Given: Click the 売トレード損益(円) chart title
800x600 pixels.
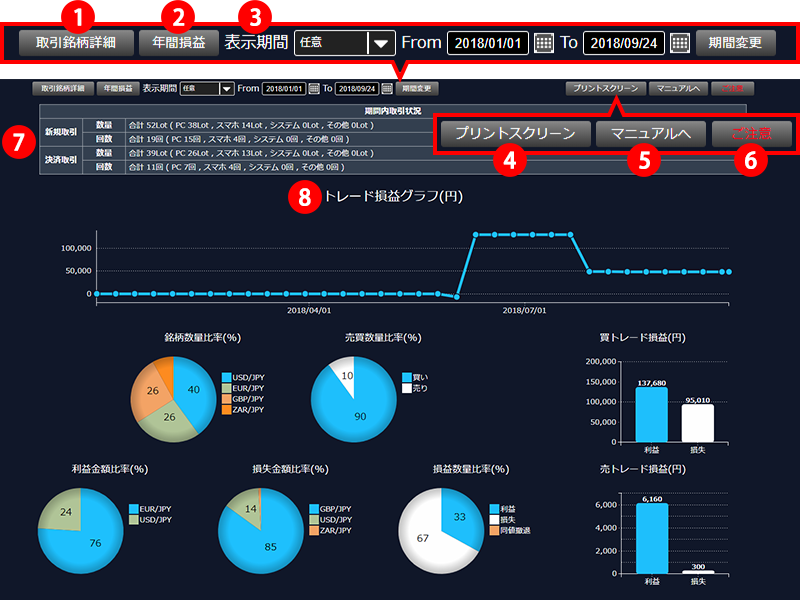Looking at the screenshot, I should [642, 469].
